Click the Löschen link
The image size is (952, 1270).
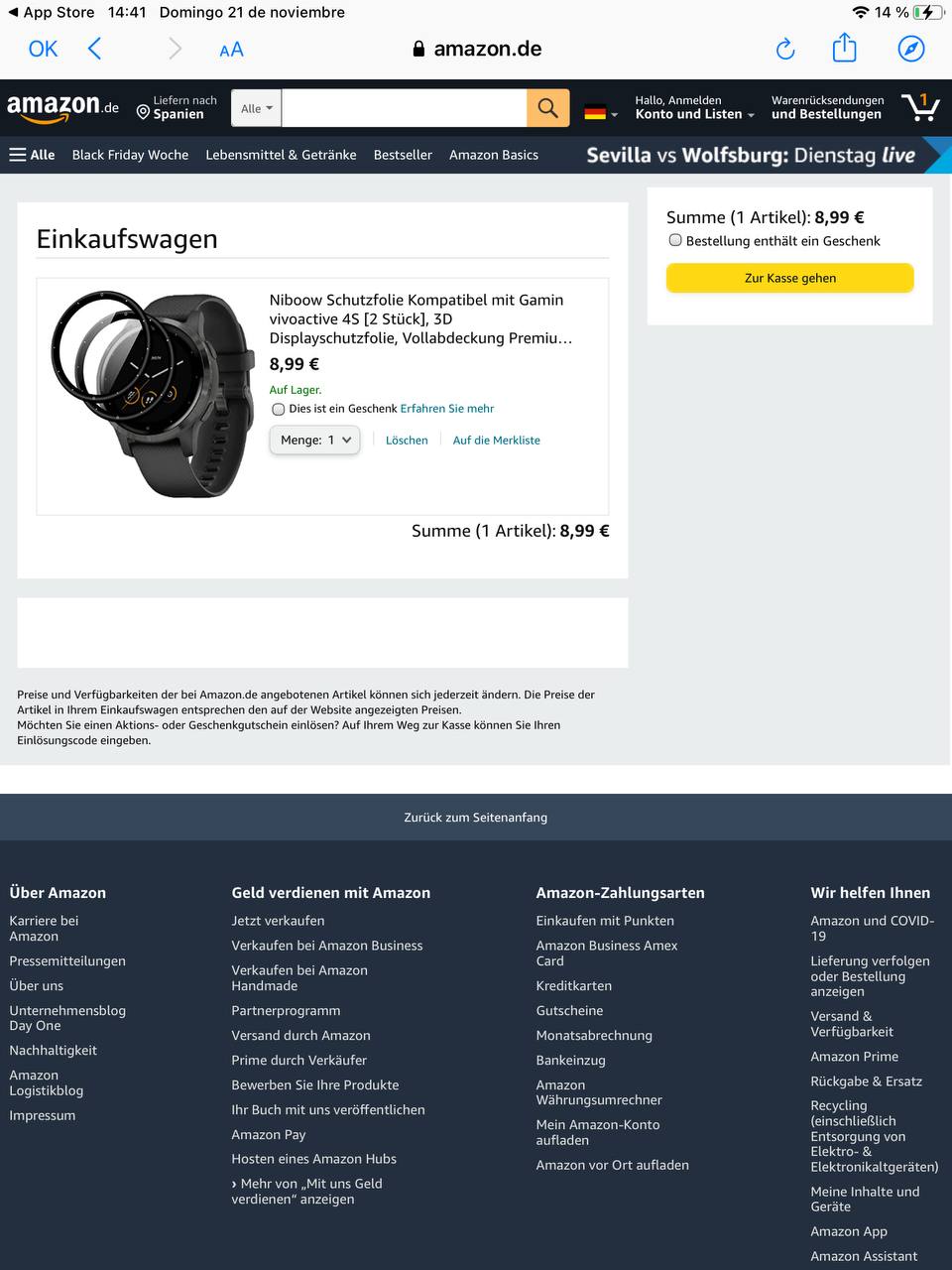click(x=407, y=441)
